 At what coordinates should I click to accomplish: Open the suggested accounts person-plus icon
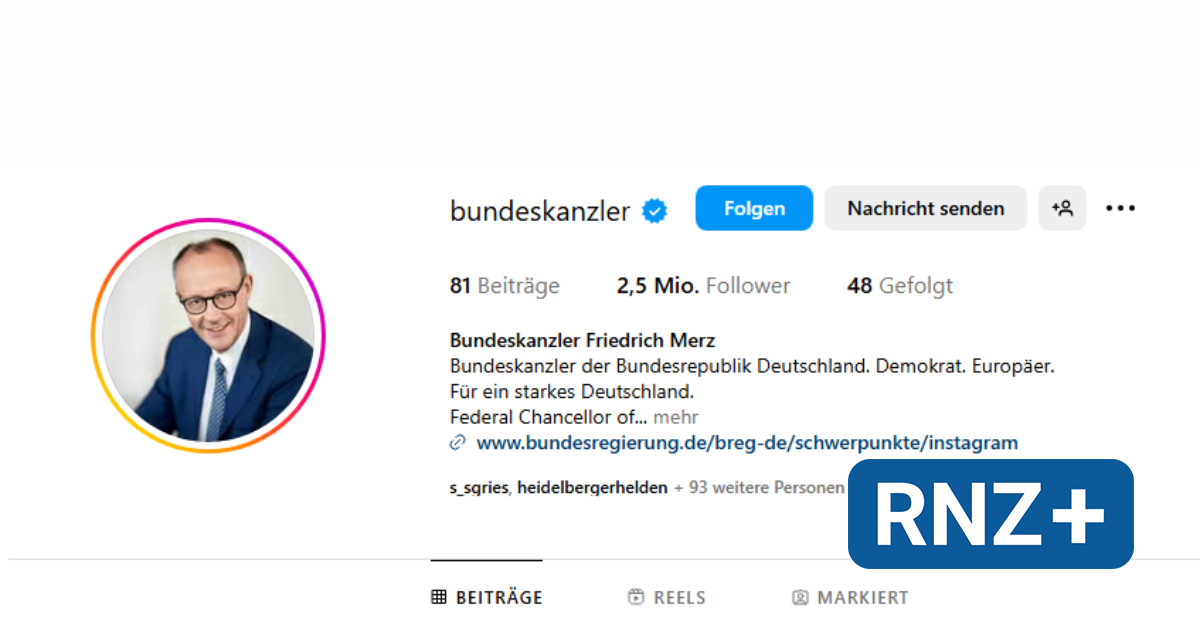click(x=1062, y=208)
